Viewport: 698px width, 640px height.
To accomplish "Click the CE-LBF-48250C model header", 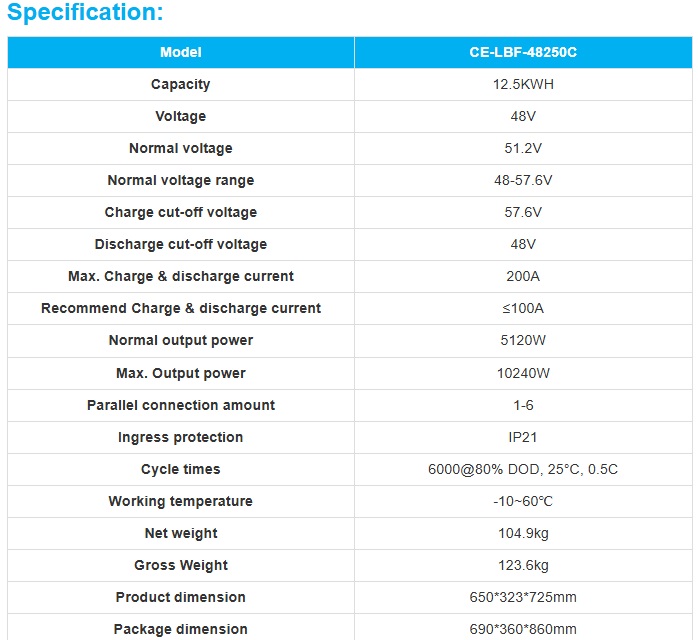I will tap(523, 52).
